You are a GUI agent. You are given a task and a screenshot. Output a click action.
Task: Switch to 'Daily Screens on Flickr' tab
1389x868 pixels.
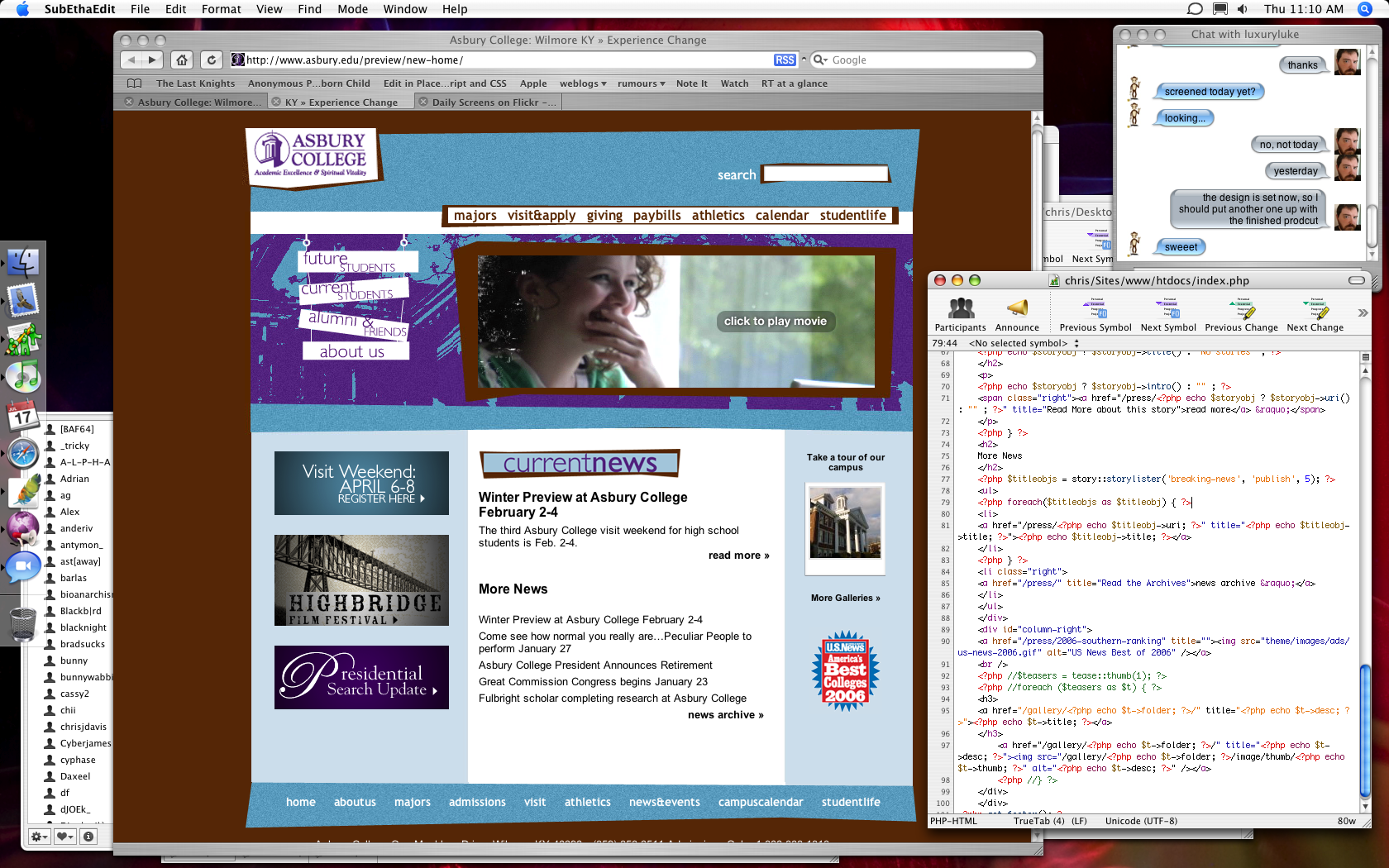488,102
